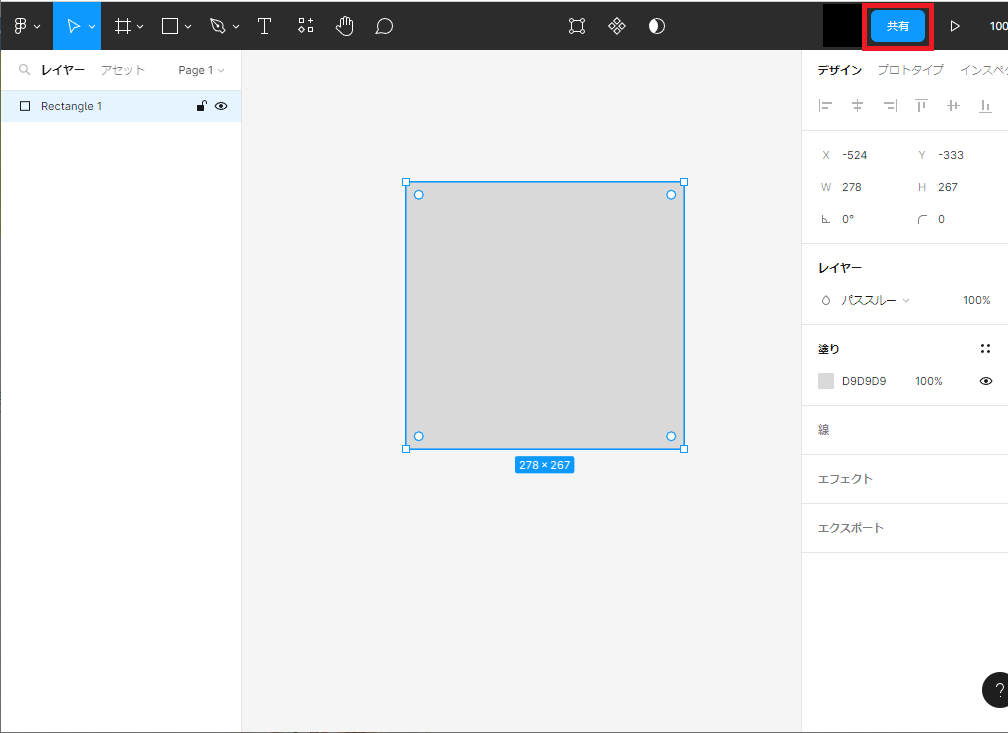Click the align left icon in the Design panel
Viewport: 1008px width, 733px height.
point(825,105)
